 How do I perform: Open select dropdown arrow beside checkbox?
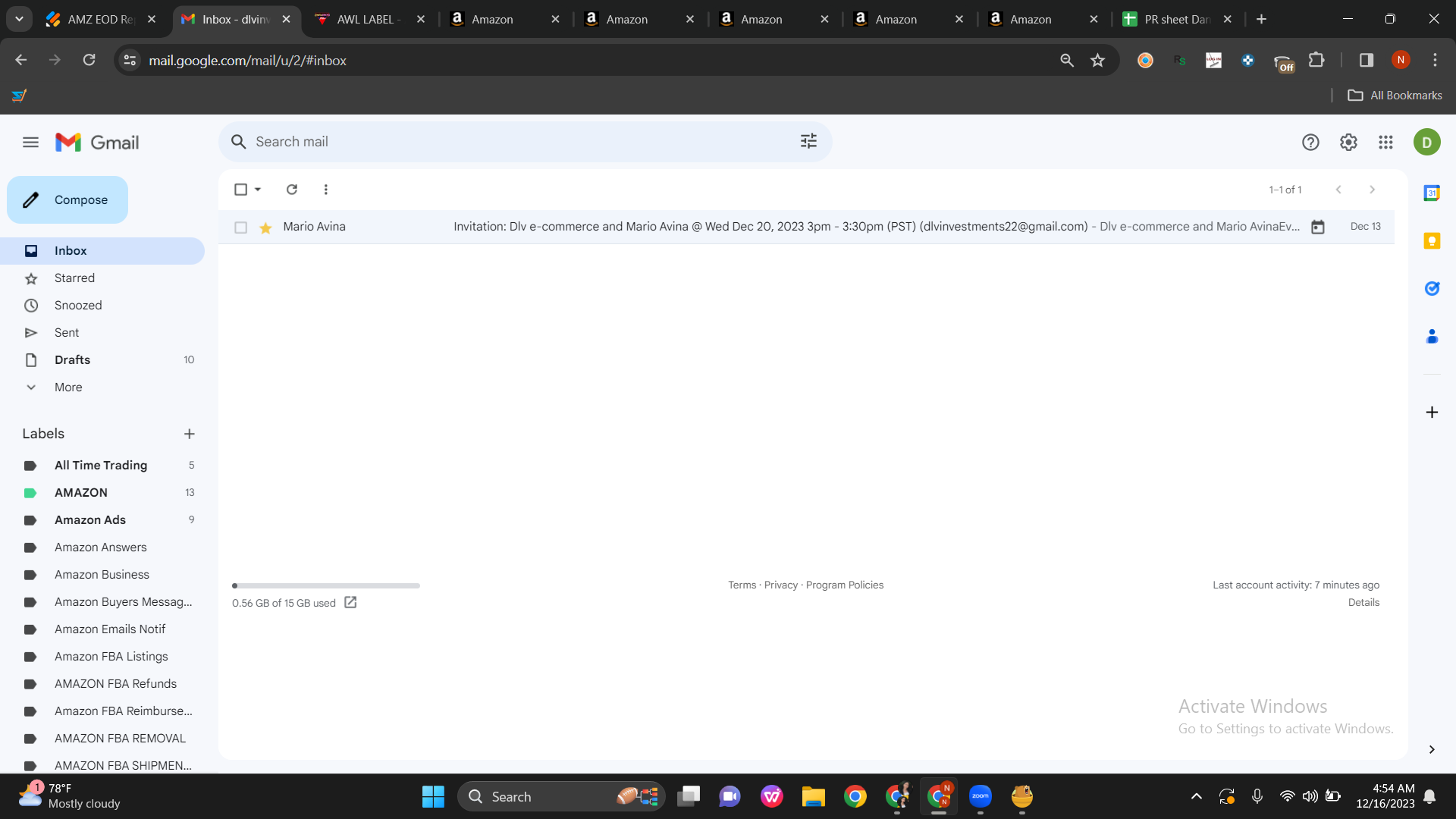[x=258, y=190]
